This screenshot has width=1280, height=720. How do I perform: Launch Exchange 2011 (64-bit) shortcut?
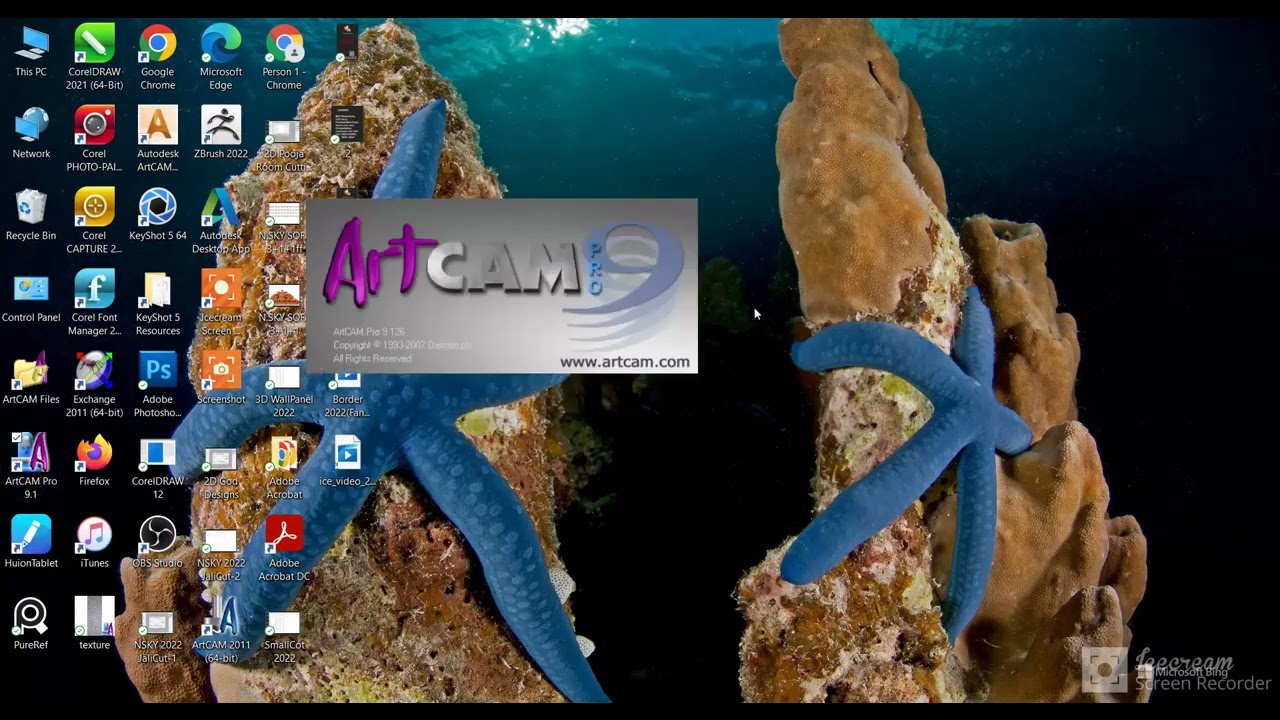(95, 385)
